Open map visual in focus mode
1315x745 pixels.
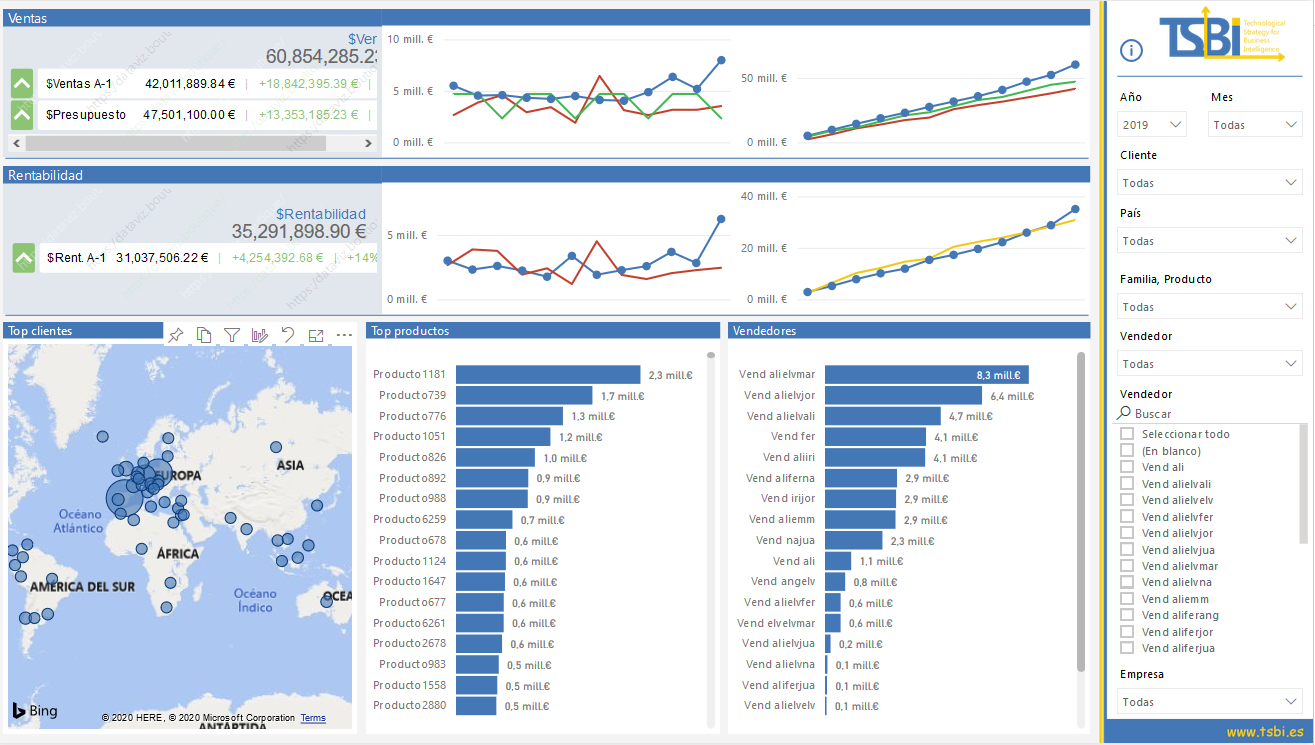(x=316, y=335)
